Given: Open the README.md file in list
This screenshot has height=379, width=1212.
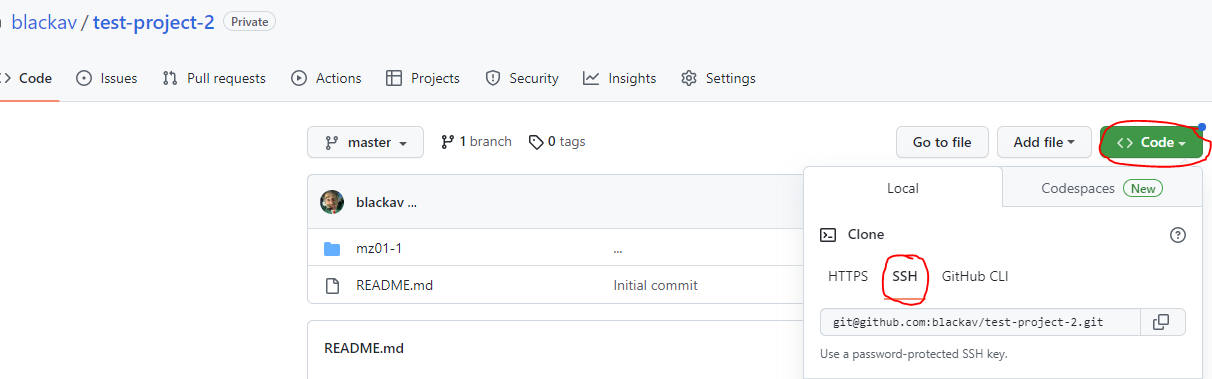Looking at the screenshot, I should [394, 285].
